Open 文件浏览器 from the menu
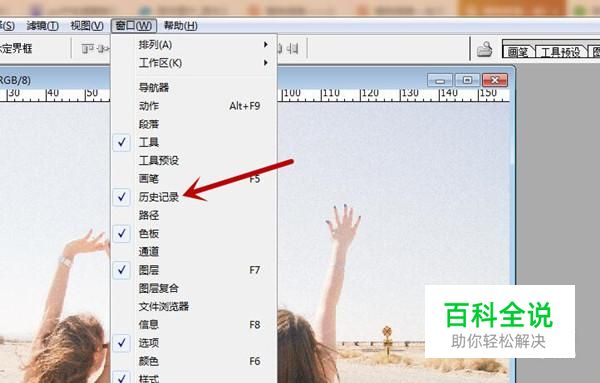This screenshot has width=600, height=383. click(x=194, y=306)
